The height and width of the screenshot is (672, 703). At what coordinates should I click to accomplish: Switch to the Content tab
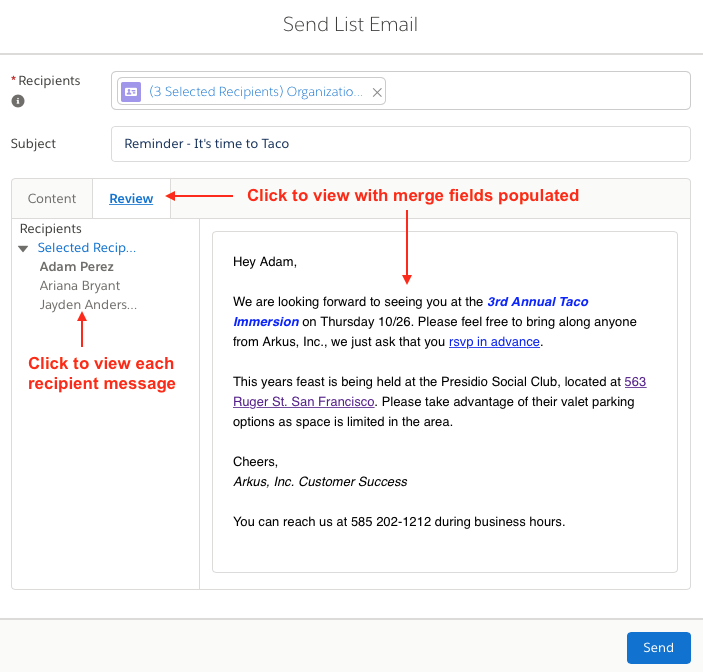pos(52,199)
